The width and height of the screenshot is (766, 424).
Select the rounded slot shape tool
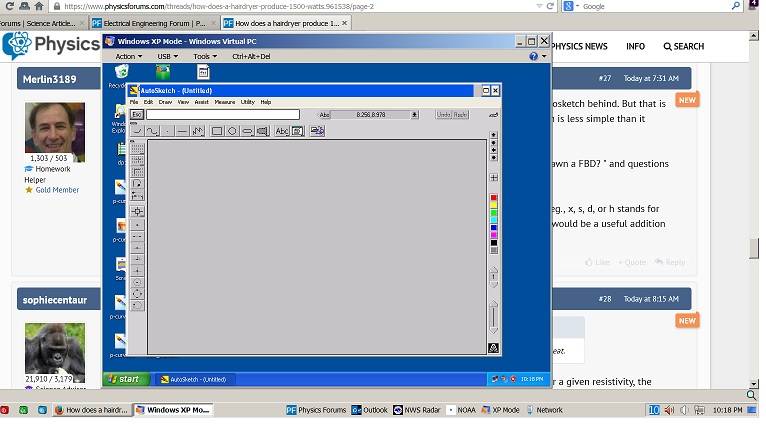[247, 131]
